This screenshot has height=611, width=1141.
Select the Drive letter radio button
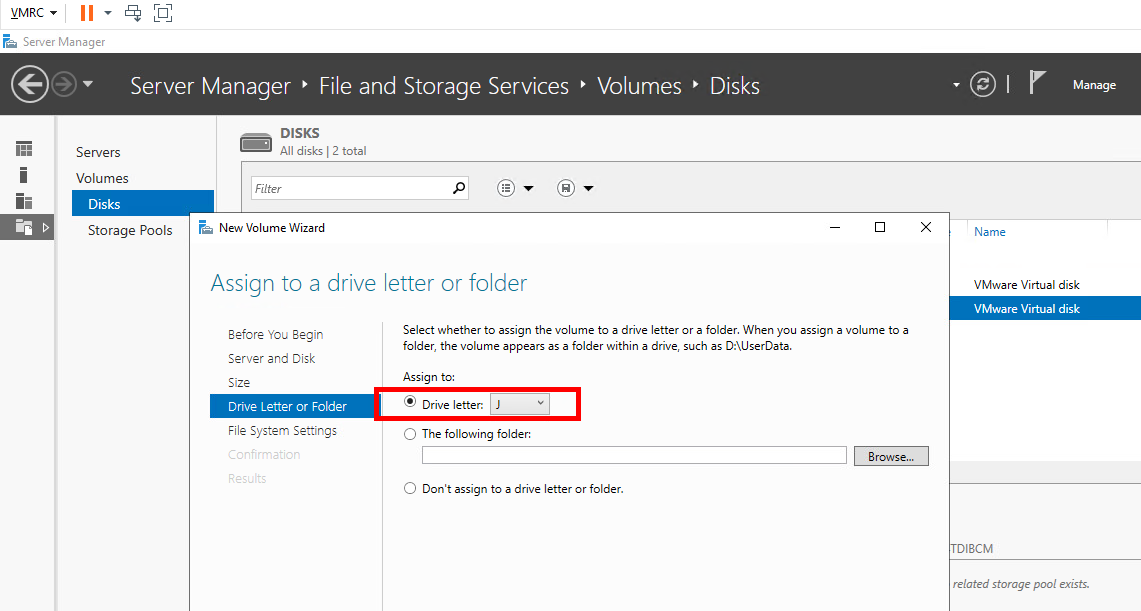[410, 404]
